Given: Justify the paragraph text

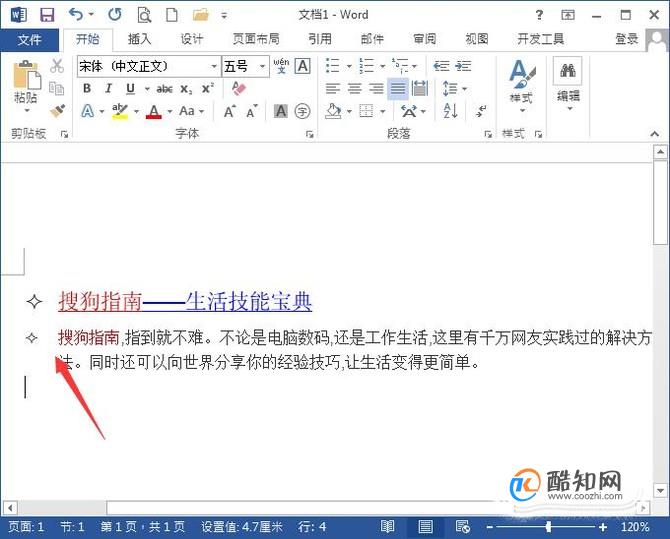Looking at the screenshot, I should coord(398,89).
